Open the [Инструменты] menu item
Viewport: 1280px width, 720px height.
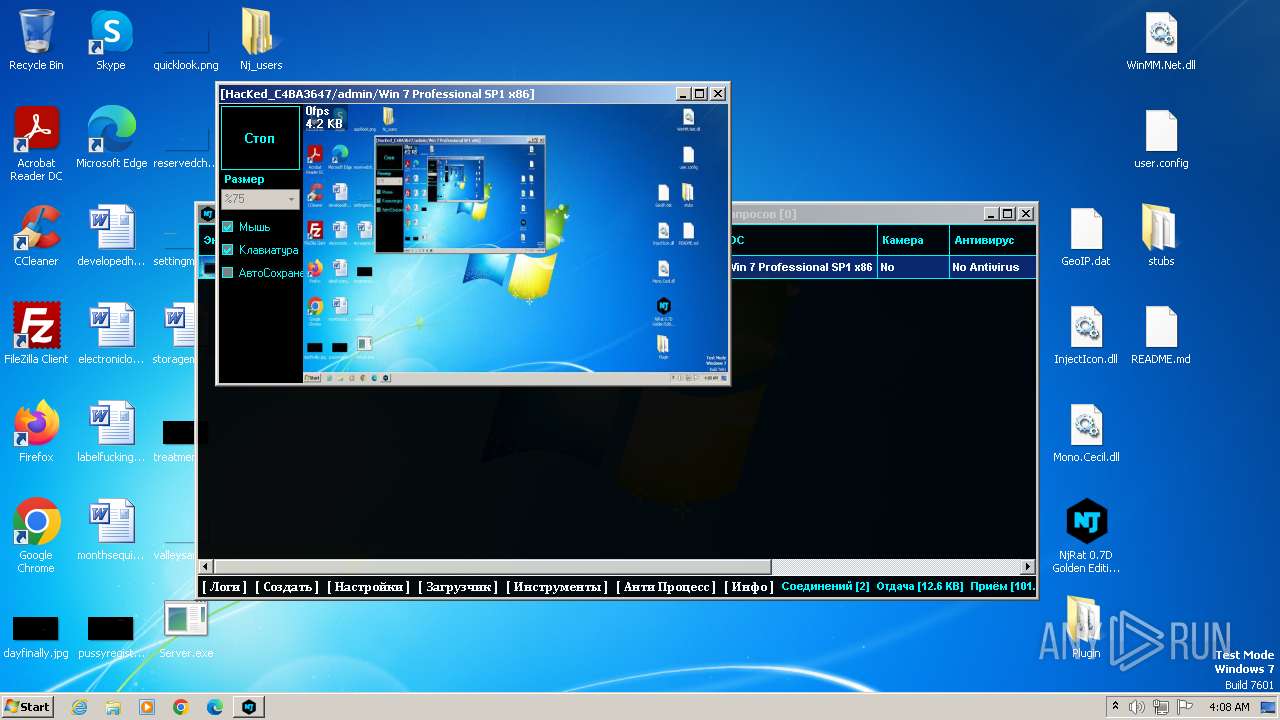[556, 587]
